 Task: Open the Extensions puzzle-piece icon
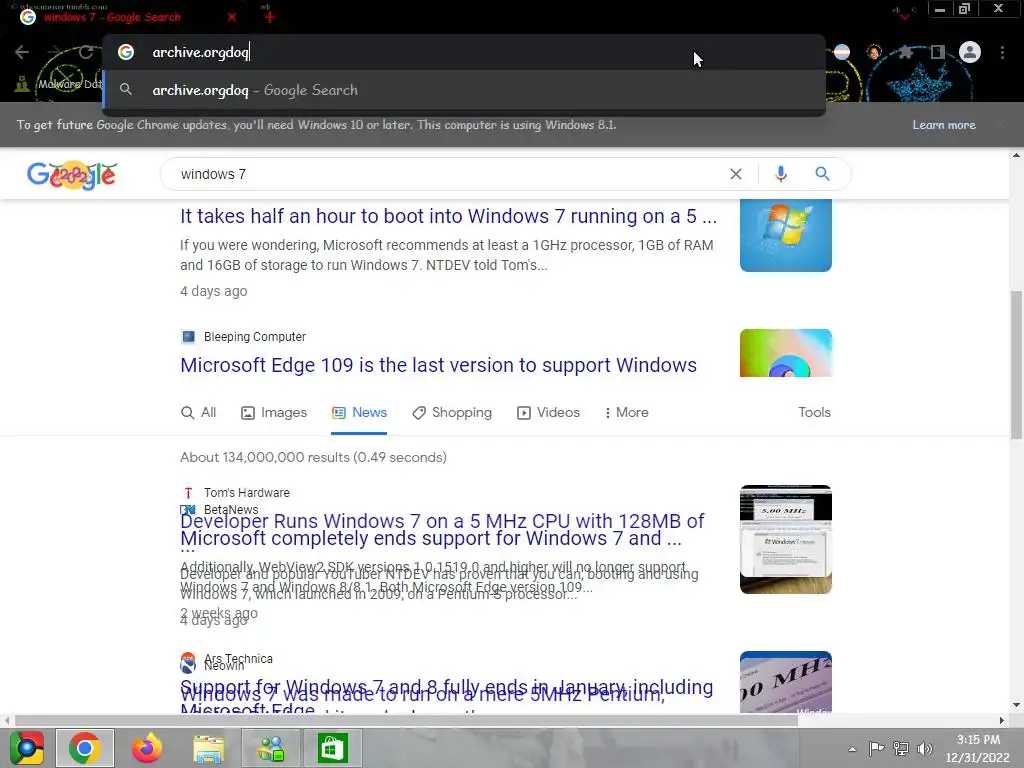pyautogui.click(x=905, y=52)
